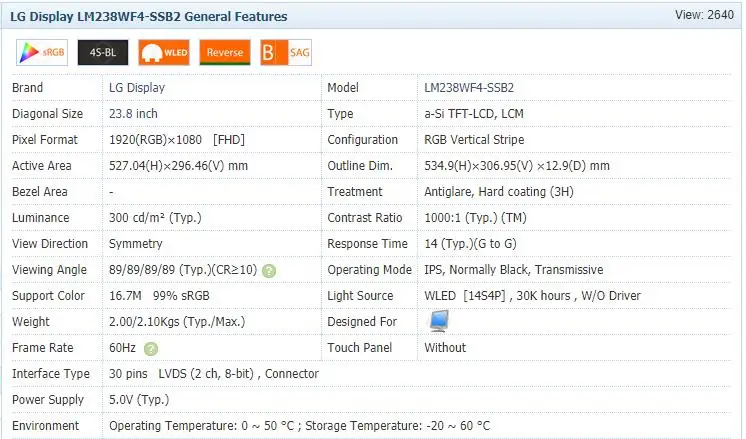Click the Operating Mode label
The image size is (746, 439).
pyautogui.click(x=370, y=270)
